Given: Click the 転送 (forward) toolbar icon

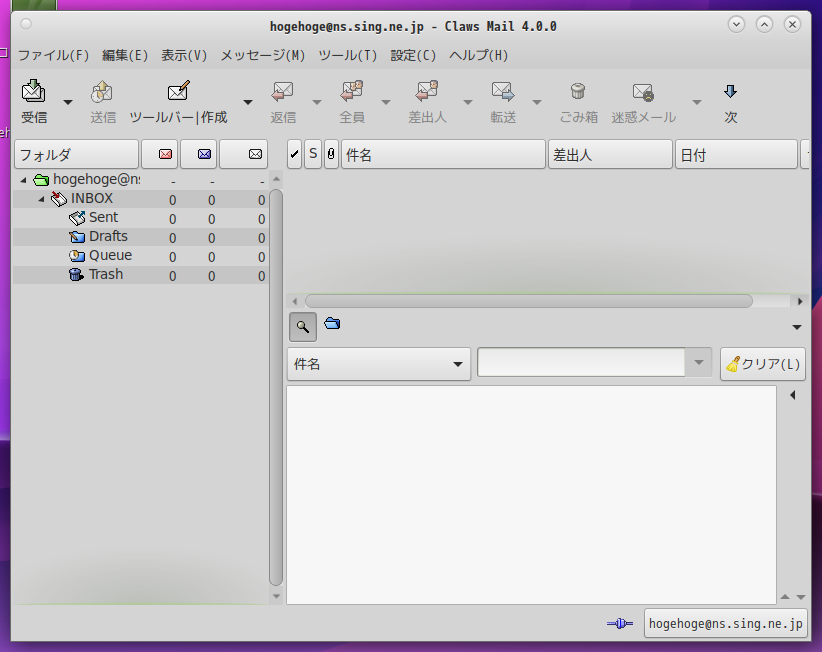Looking at the screenshot, I should pyautogui.click(x=503, y=92).
